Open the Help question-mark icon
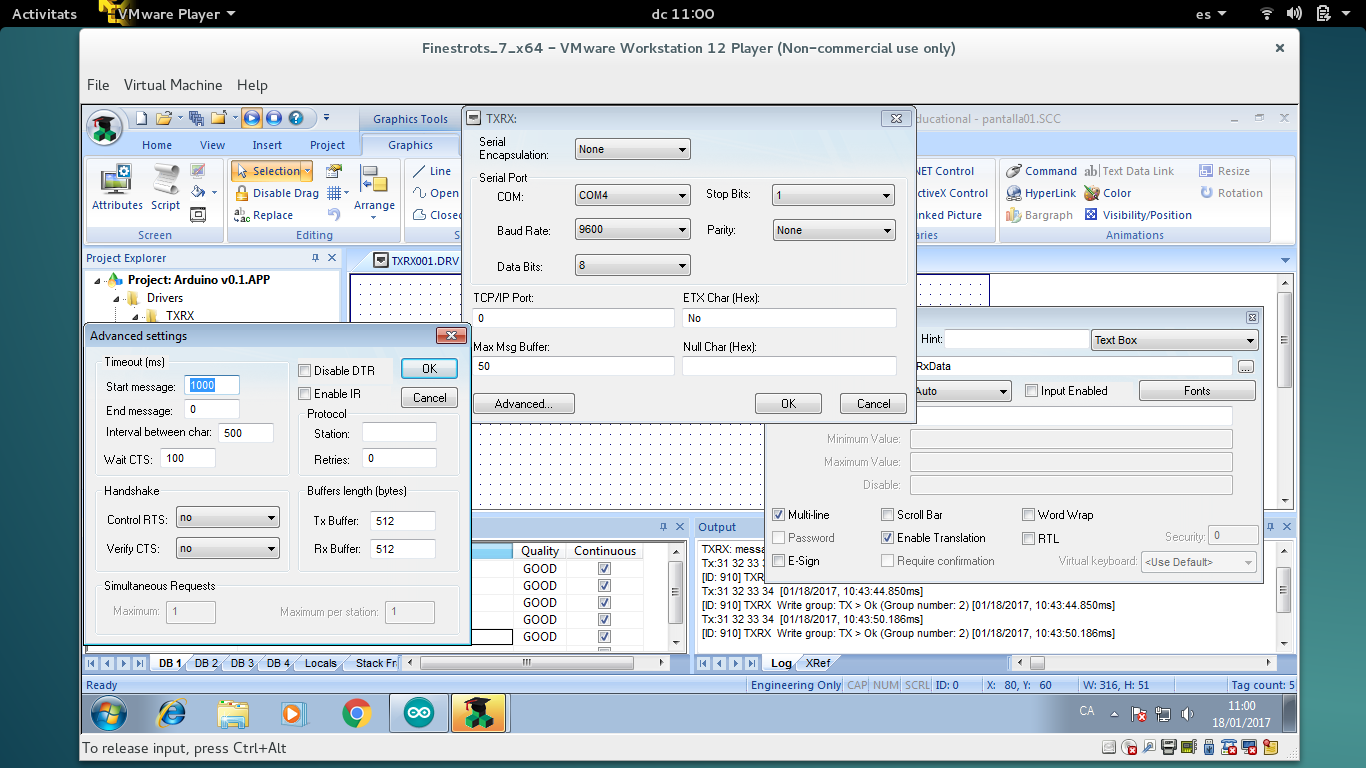 tap(296, 118)
